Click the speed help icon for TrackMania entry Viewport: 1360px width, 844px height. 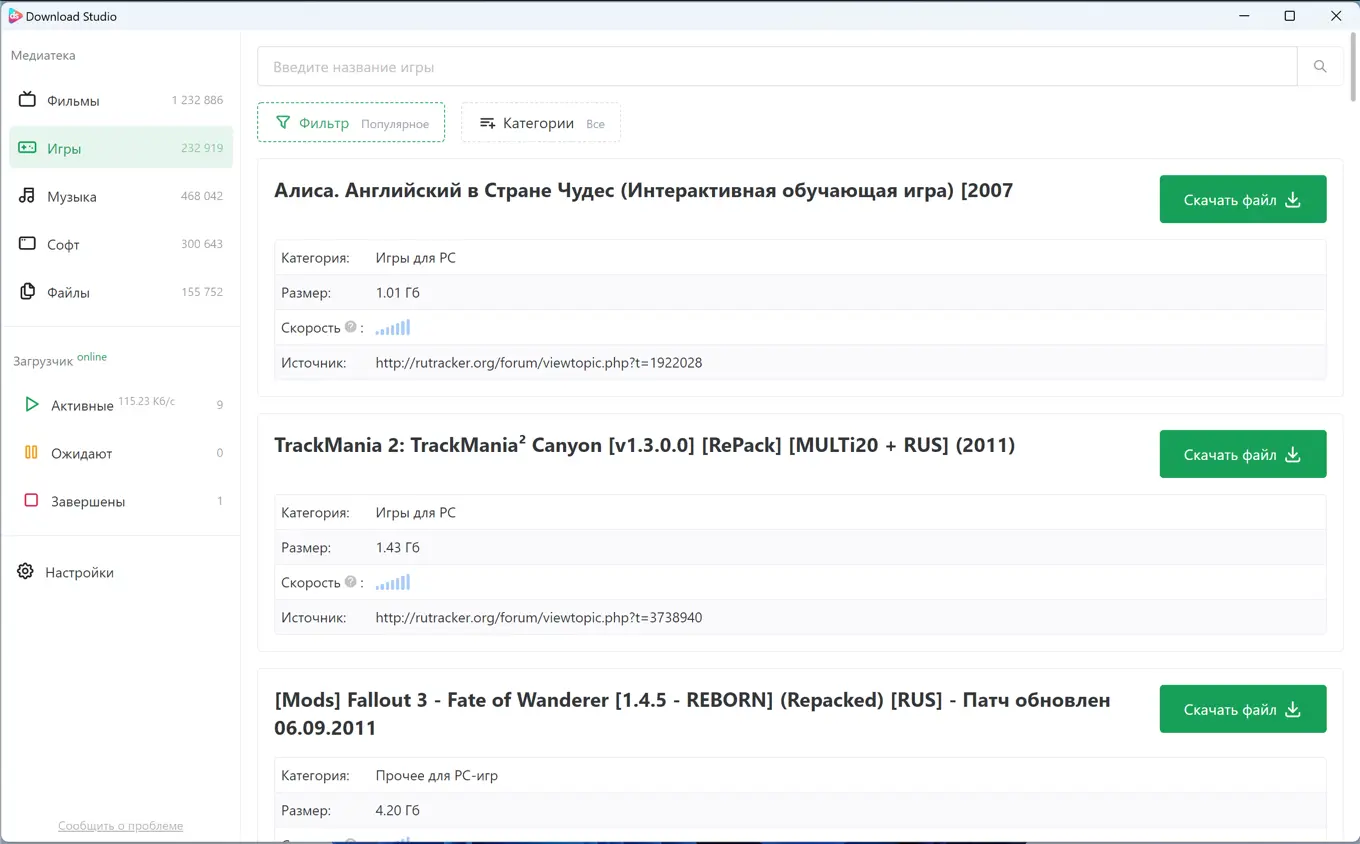tap(350, 582)
